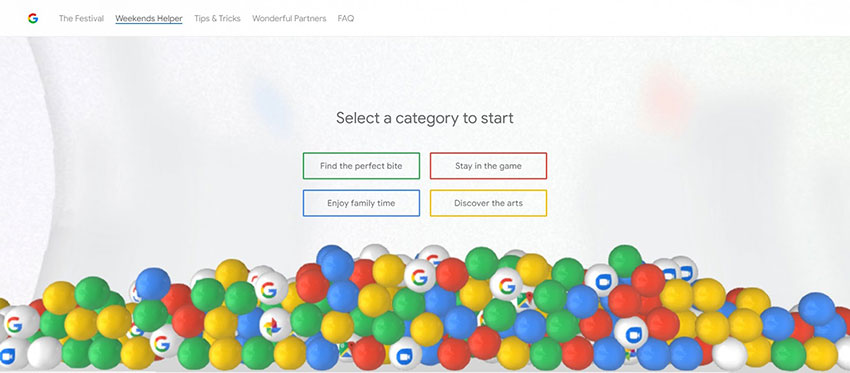The height and width of the screenshot is (373, 850).
Task: Click the plain white ball at bottom right
Action: [x=730, y=355]
